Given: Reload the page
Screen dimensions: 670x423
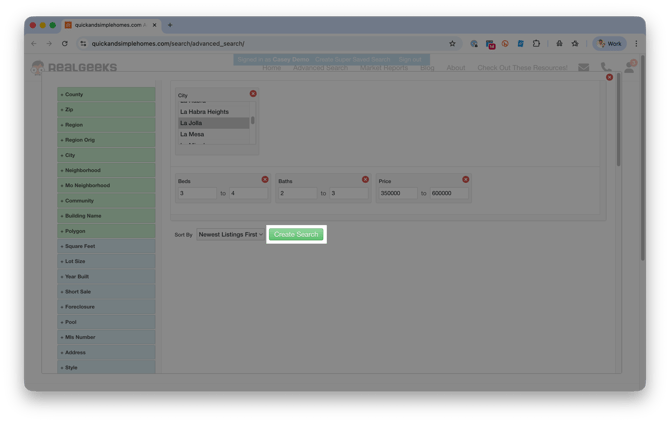Looking at the screenshot, I should 65,44.
